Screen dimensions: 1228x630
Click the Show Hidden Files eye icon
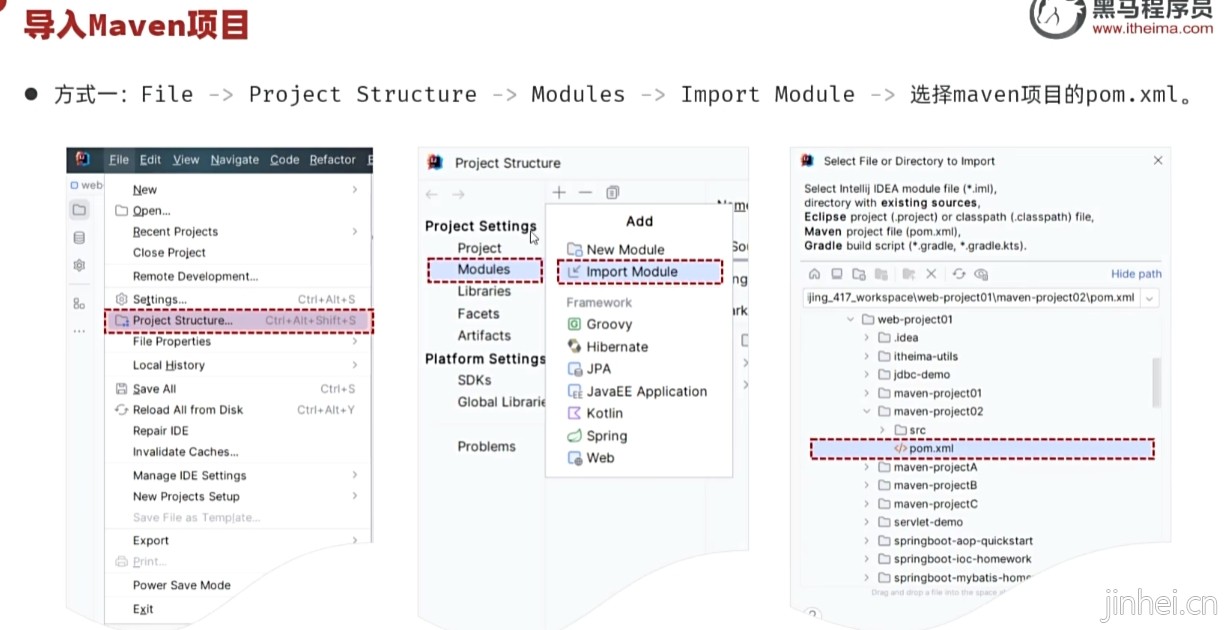(981, 274)
